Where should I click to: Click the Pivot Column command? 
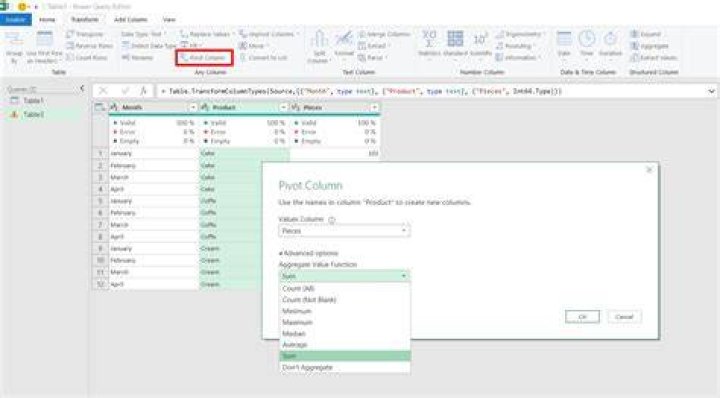point(204,58)
